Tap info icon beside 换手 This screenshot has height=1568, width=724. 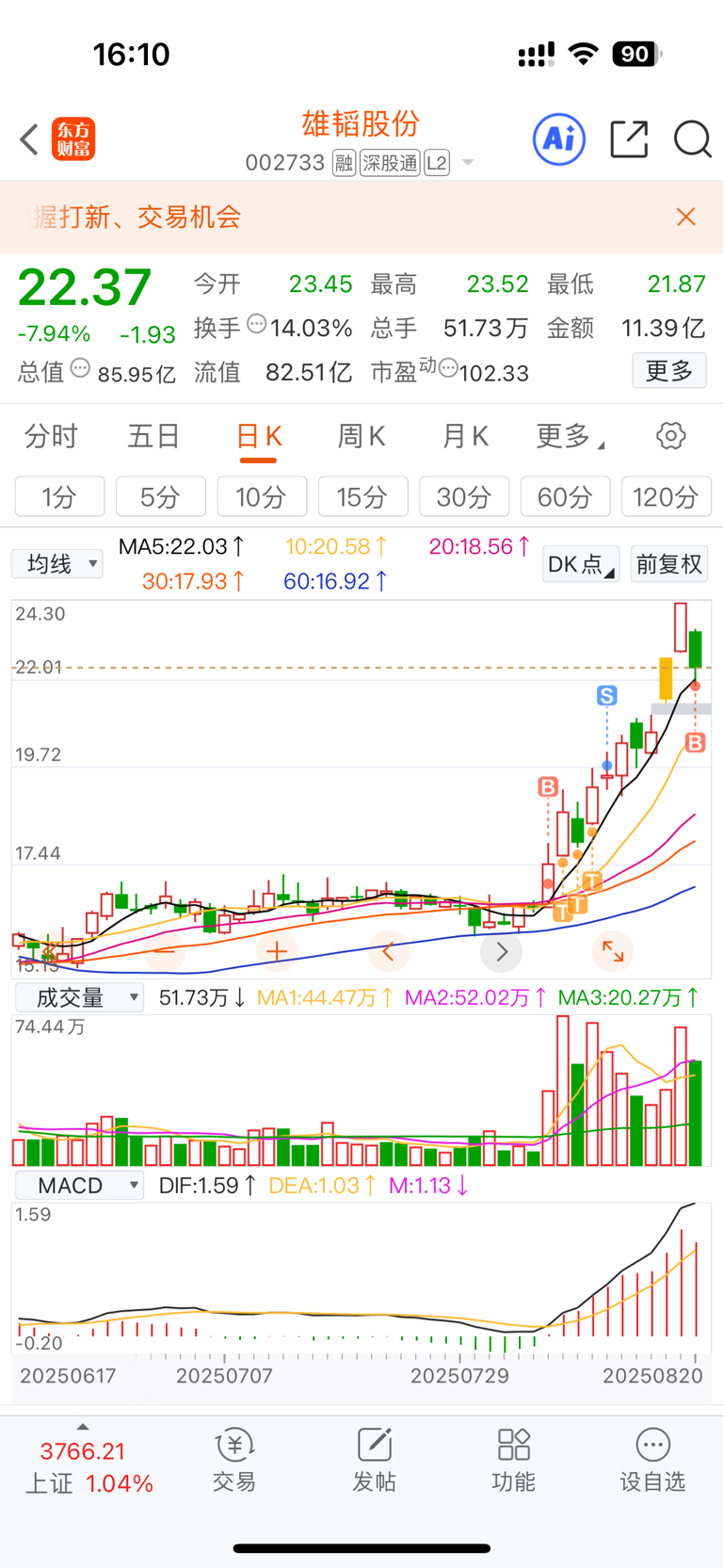click(x=256, y=325)
